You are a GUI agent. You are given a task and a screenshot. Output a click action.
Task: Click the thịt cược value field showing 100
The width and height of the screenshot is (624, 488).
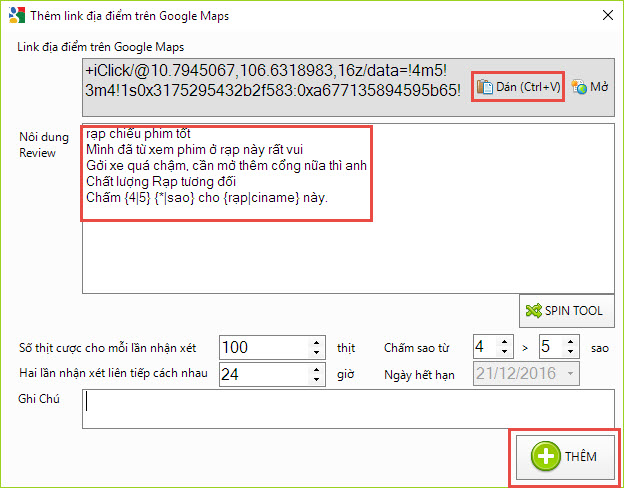(264, 347)
